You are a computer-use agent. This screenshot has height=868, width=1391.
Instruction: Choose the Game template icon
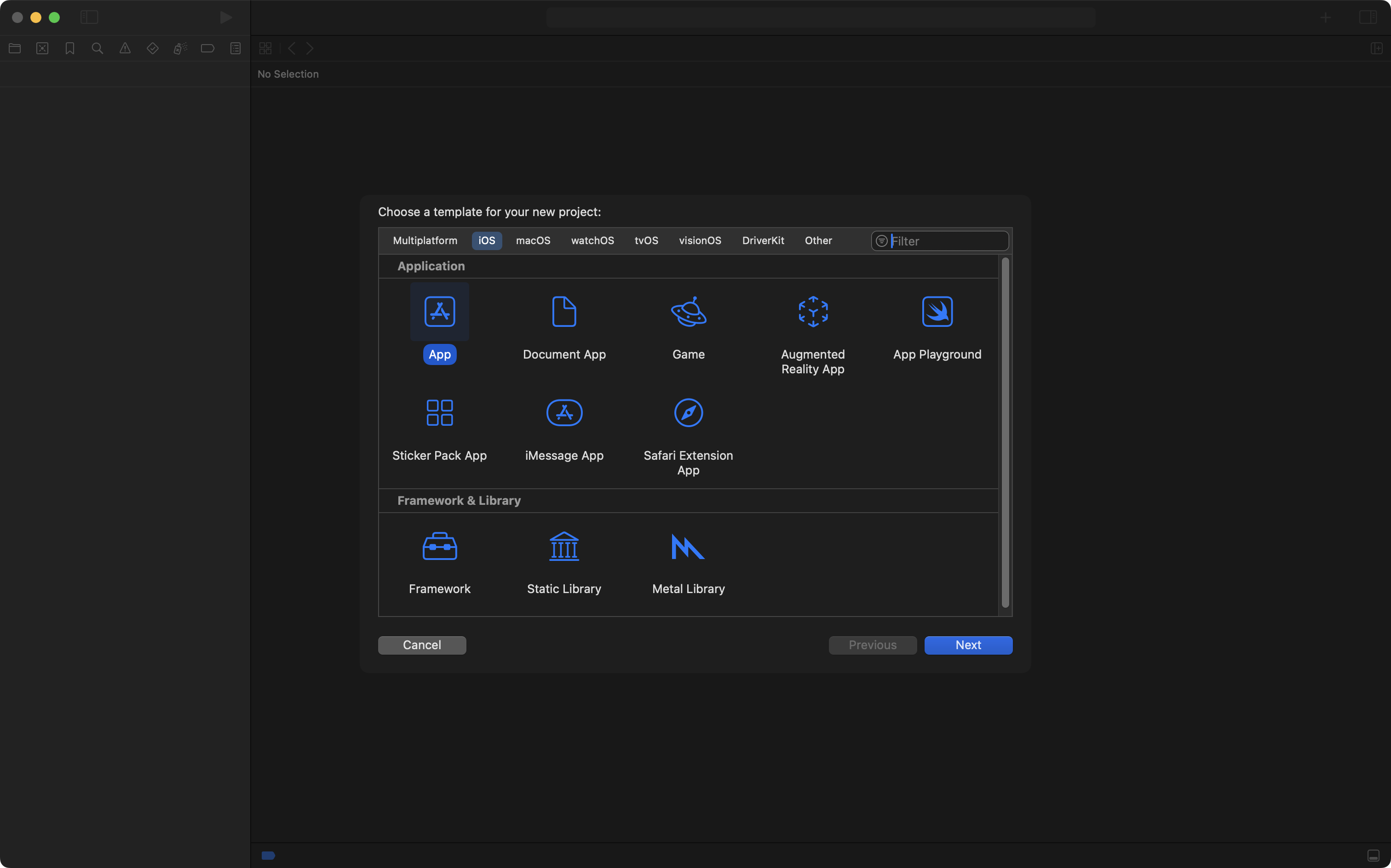click(688, 312)
